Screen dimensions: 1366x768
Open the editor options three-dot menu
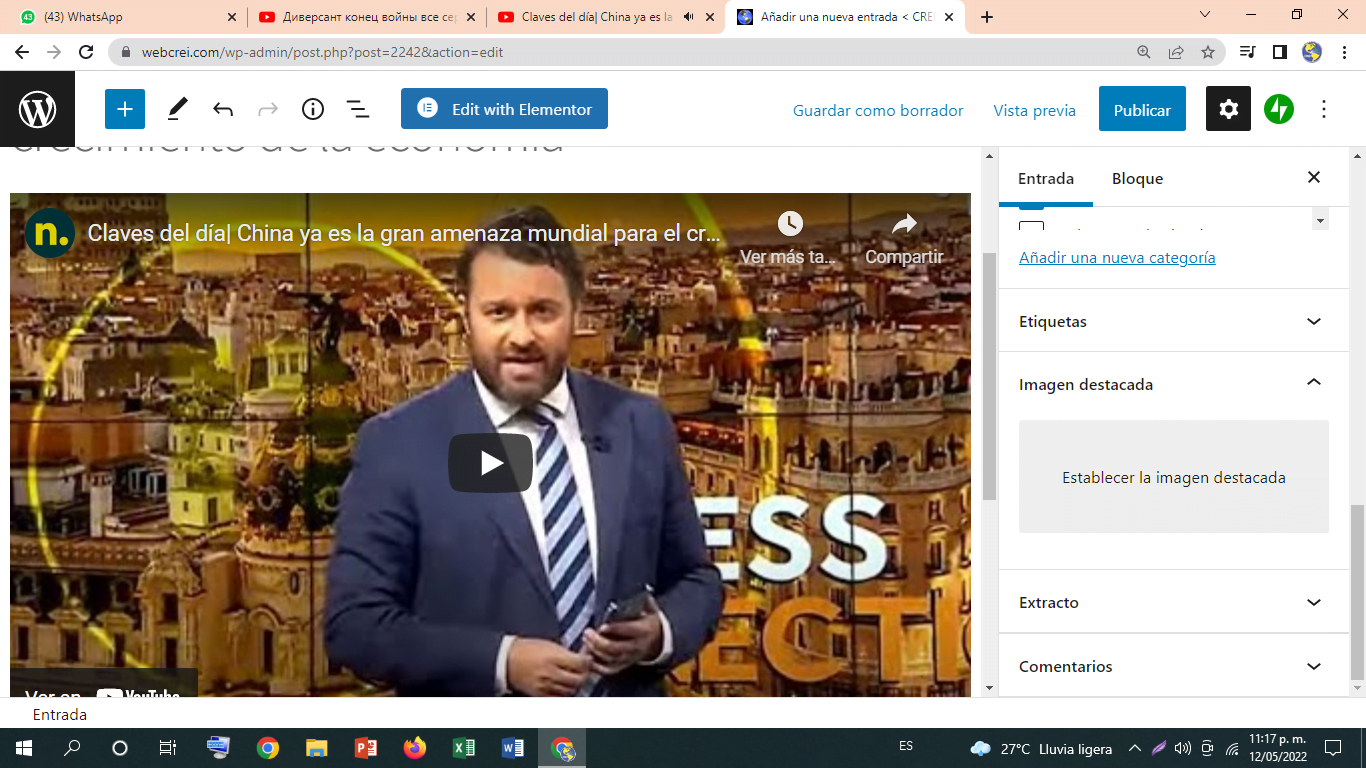click(x=1324, y=109)
